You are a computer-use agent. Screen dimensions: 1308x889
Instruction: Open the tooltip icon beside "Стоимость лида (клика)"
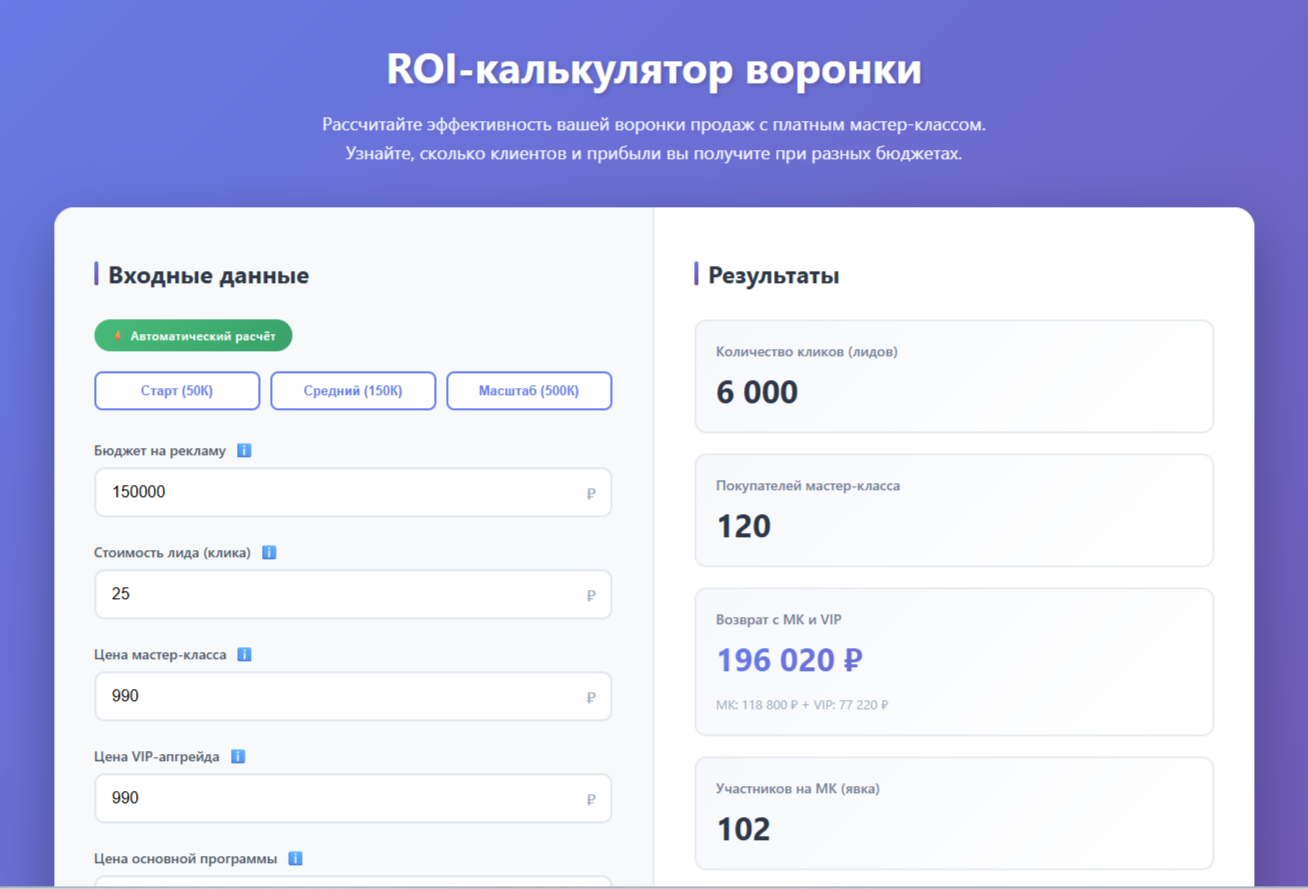pyautogui.click(x=268, y=552)
